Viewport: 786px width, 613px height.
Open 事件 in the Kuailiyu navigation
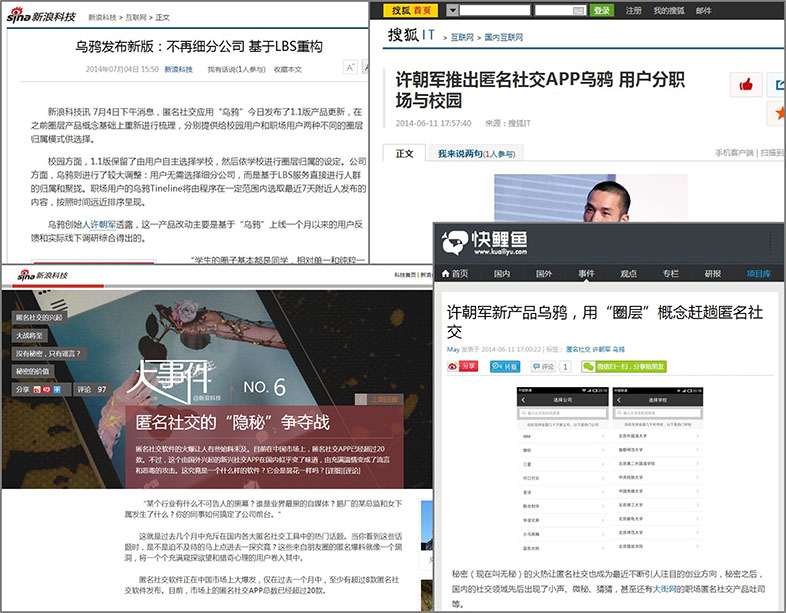tap(586, 273)
